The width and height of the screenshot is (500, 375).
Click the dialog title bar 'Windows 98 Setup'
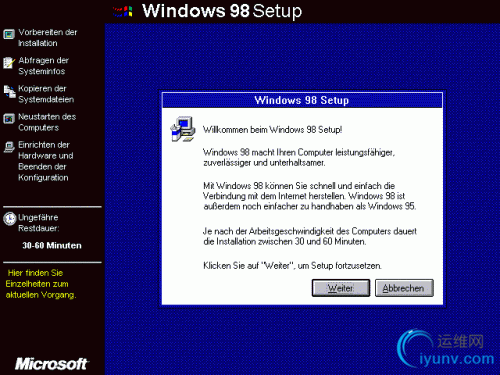(x=302, y=100)
